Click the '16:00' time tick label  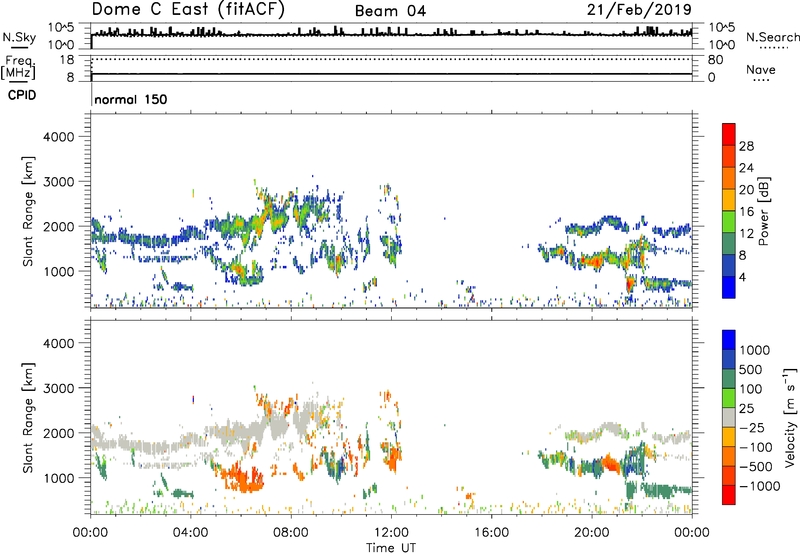pos(491,533)
